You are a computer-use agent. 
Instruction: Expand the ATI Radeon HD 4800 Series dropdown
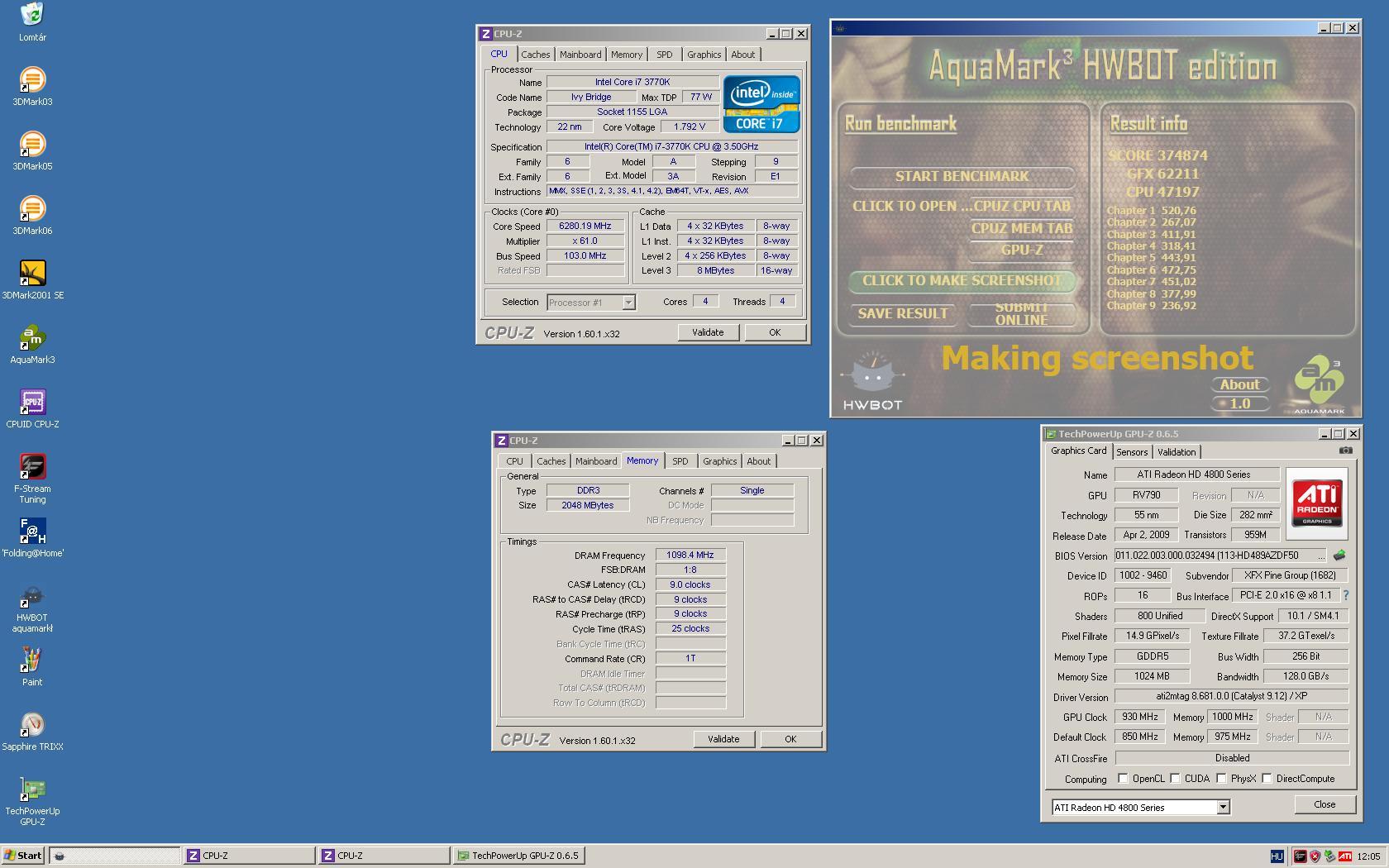click(x=1223, y=808)
